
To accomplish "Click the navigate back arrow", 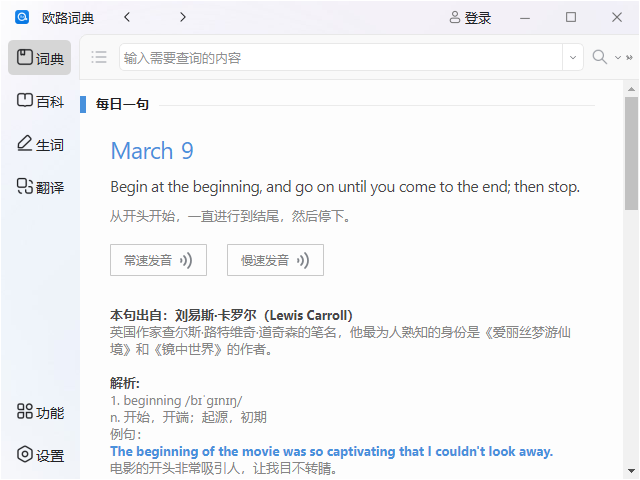I will coord(126,17).
